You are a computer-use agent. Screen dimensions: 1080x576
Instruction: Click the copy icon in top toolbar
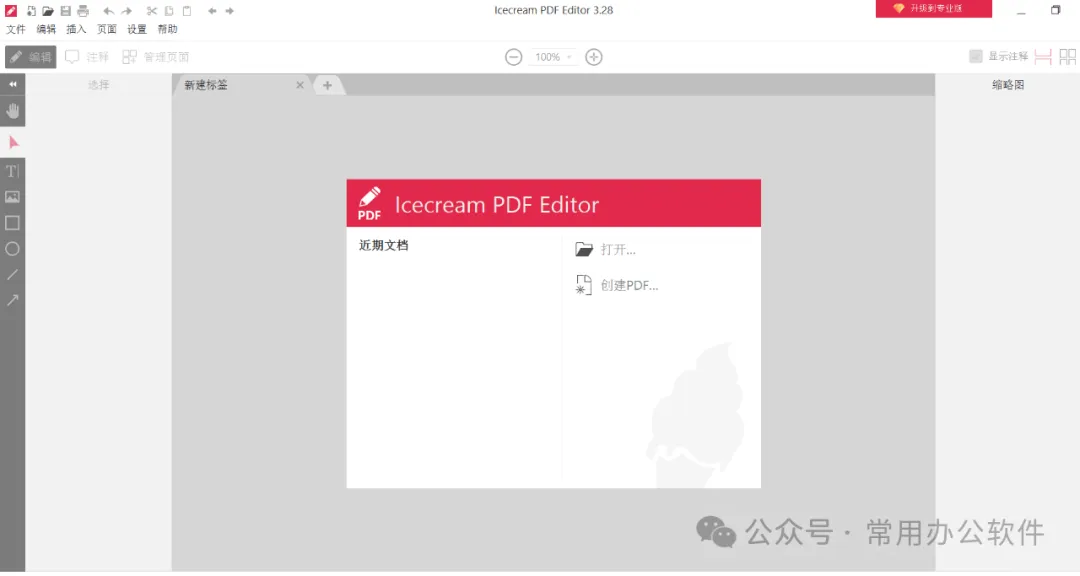coord(169,11)
